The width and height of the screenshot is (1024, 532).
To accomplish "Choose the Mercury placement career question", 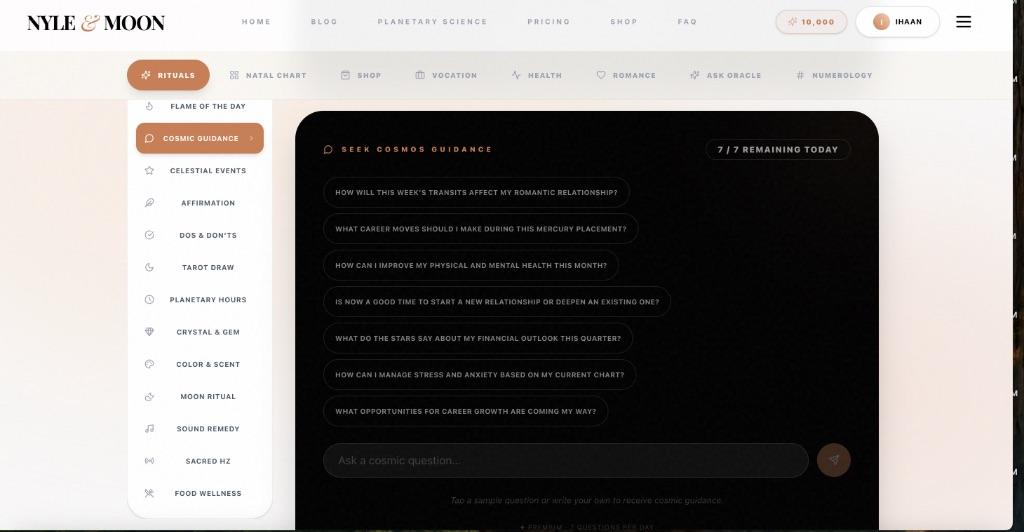I will [481, 229].
